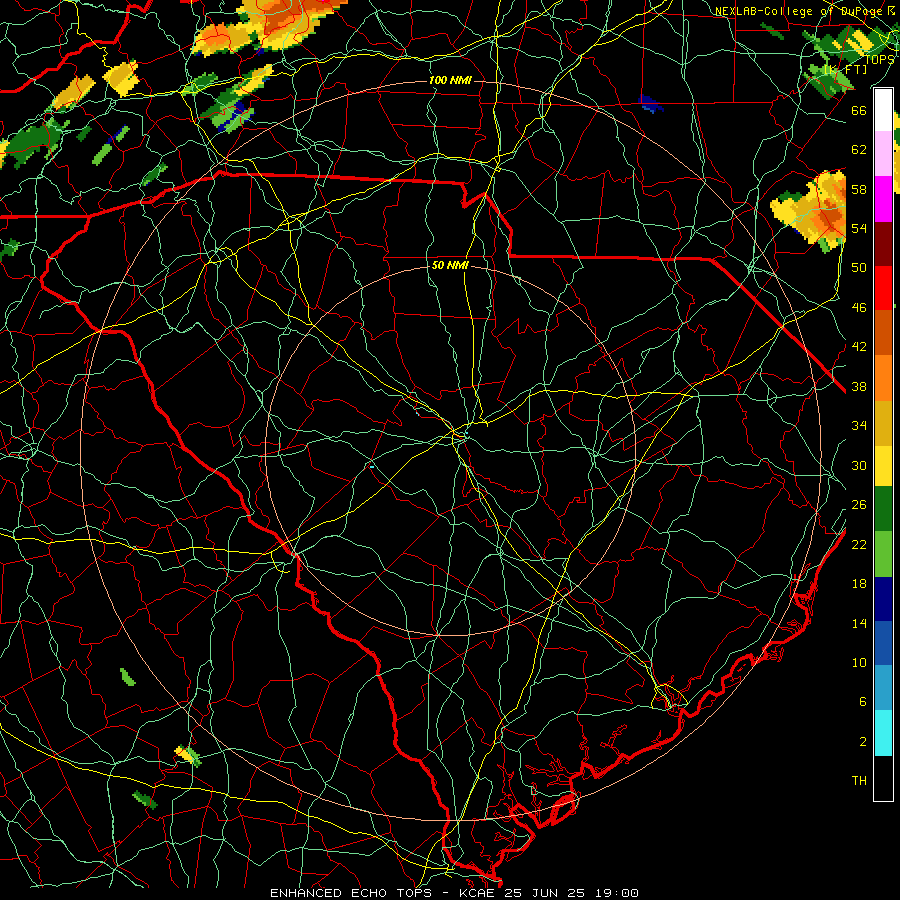The height and width of the screenshot is (900, 900).
Task: Click the "58" legend value
Action: [x=859, y=189]
